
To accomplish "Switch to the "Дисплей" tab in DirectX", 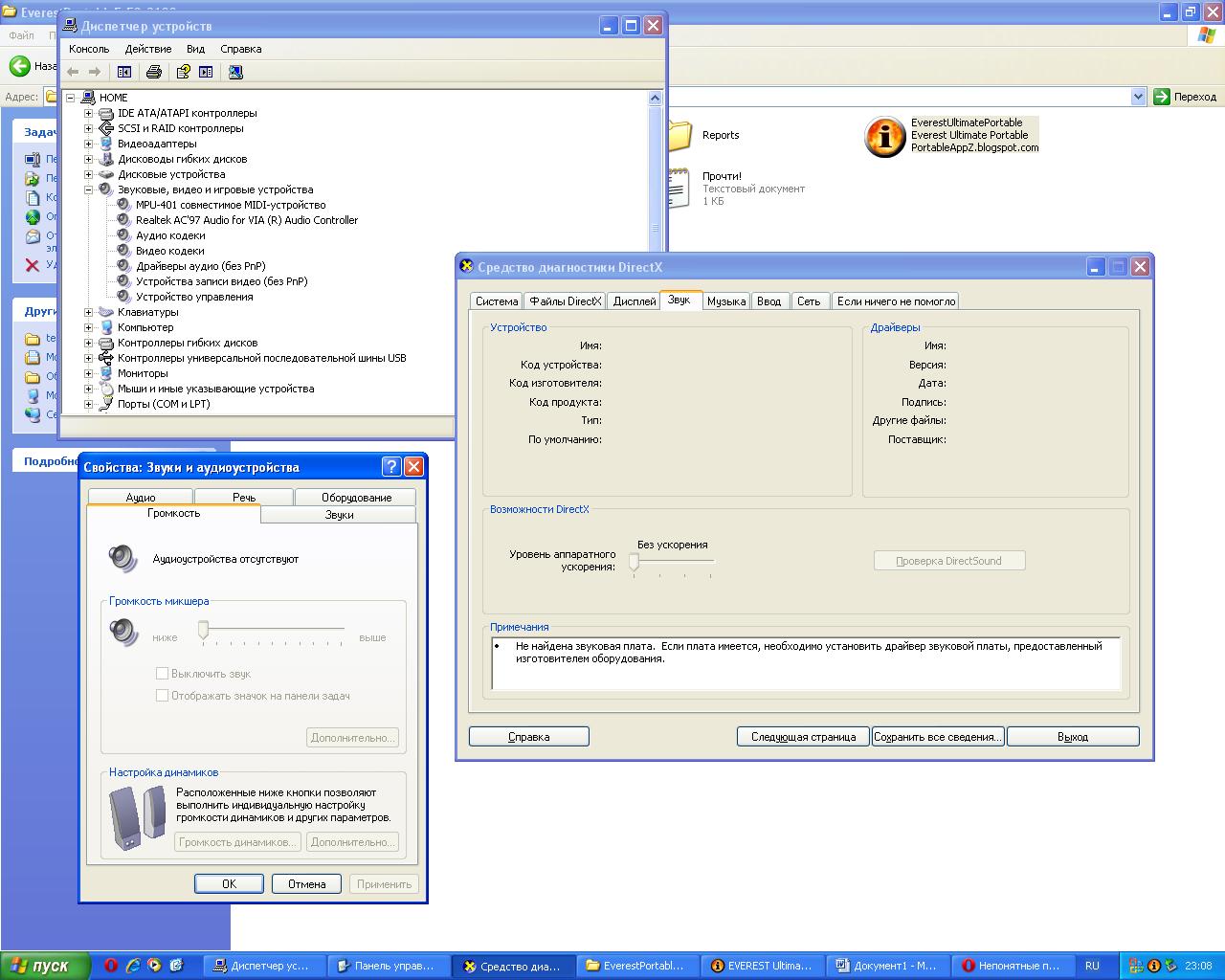I will [x=634, y=301].
